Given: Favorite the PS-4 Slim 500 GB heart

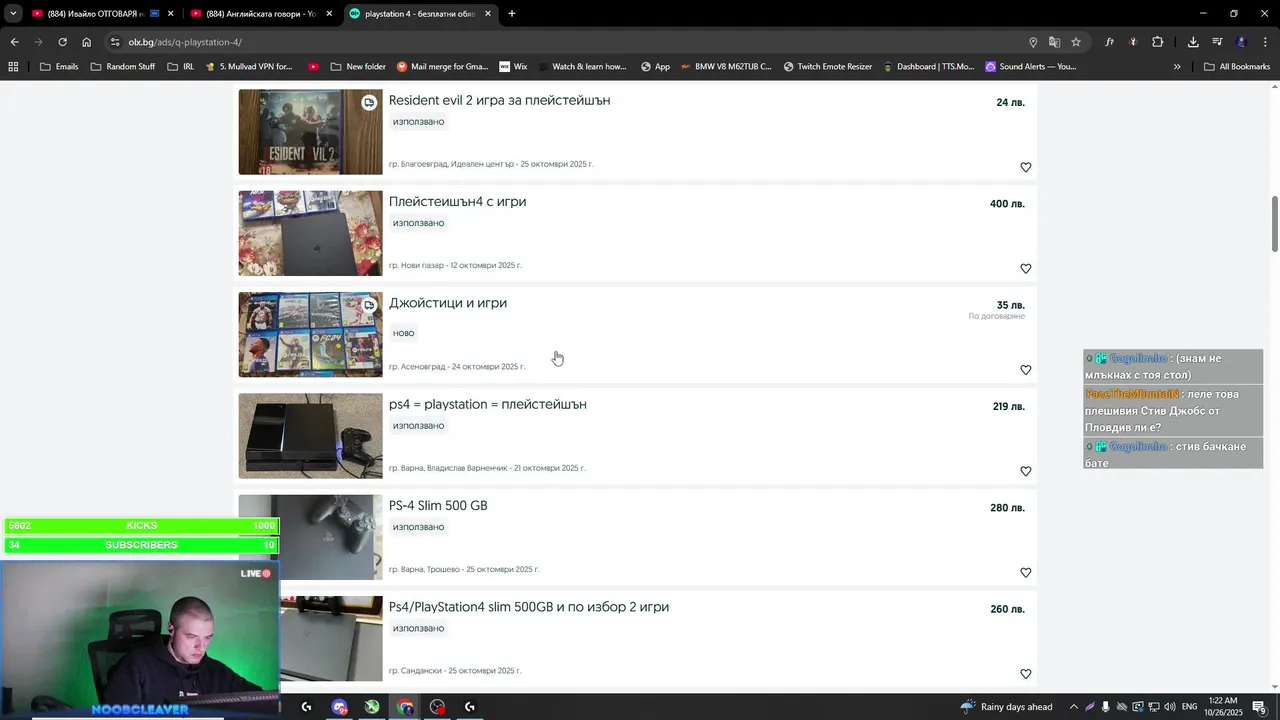Looking at the screenshot, I should 1025,572.
